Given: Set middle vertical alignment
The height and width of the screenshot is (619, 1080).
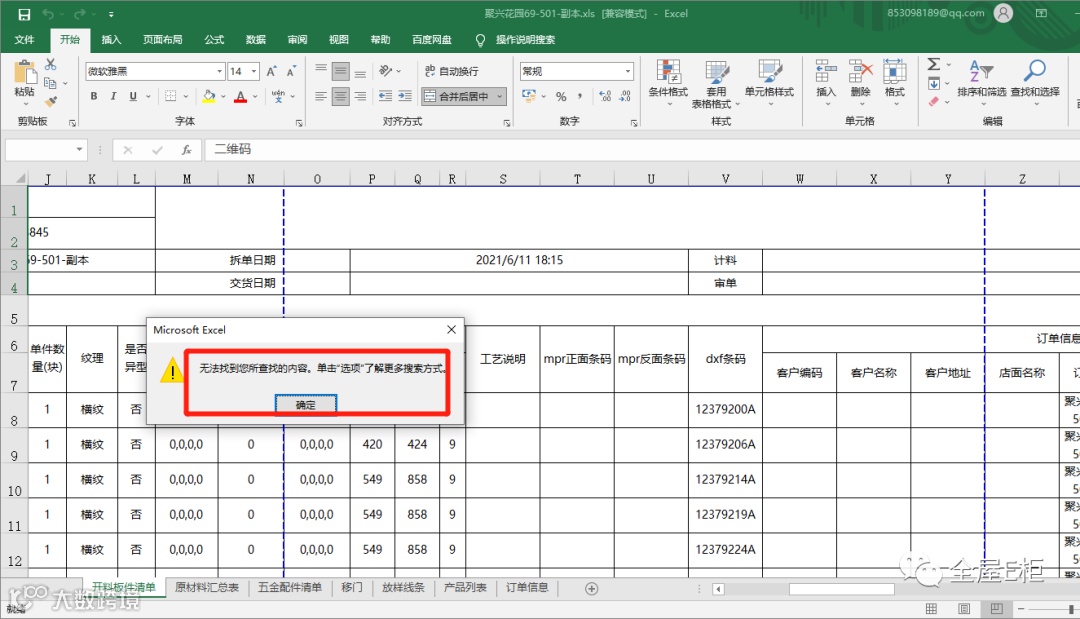Looking at the screenshot, I should 340,72.
